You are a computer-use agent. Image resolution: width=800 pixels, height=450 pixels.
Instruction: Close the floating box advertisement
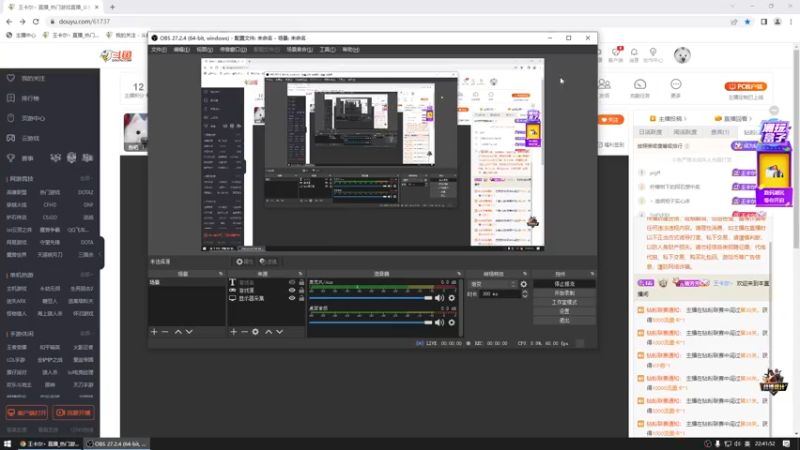[774, 110]
